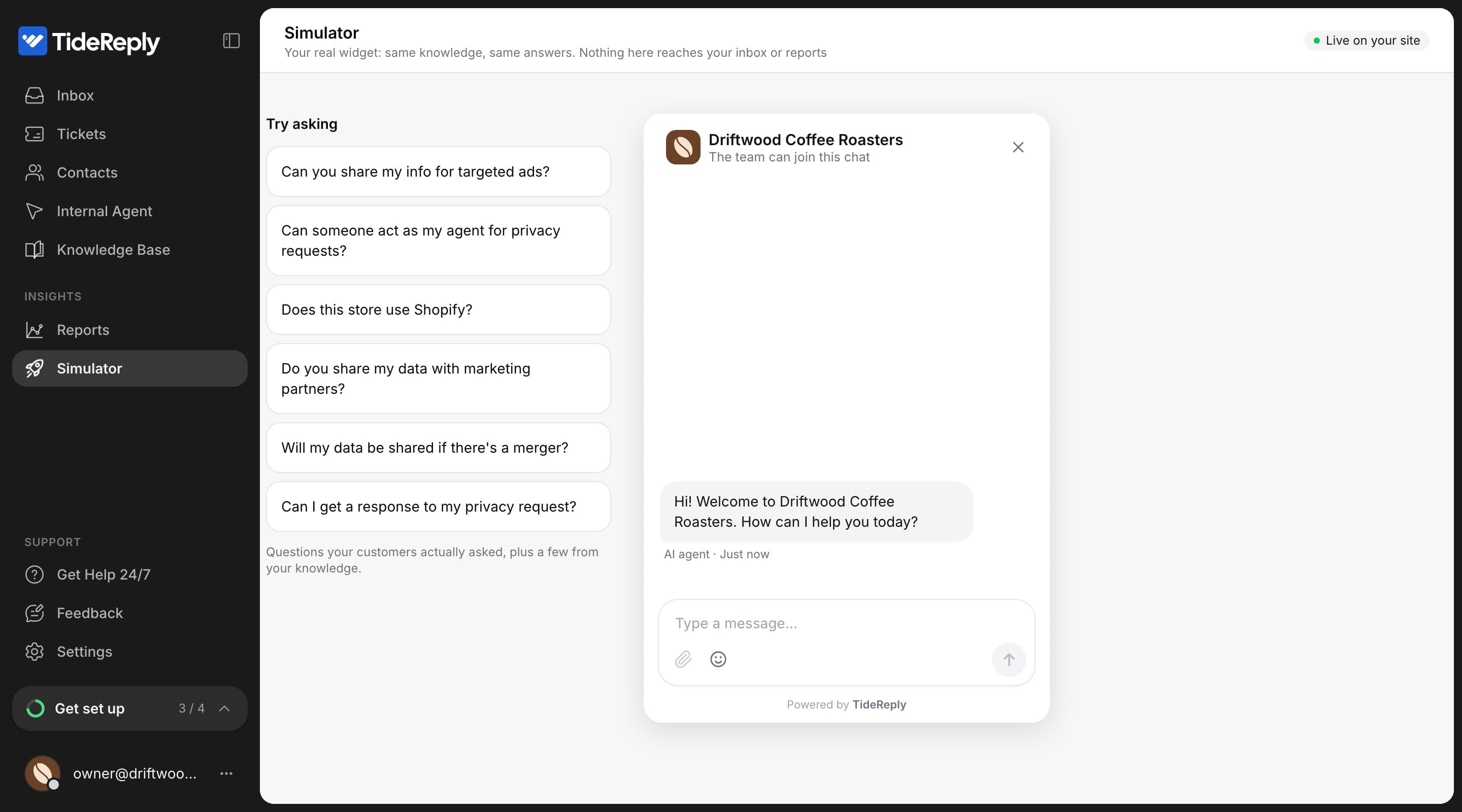
Task: Go to Inbox in the sidebar
Action: pos(130,95)
